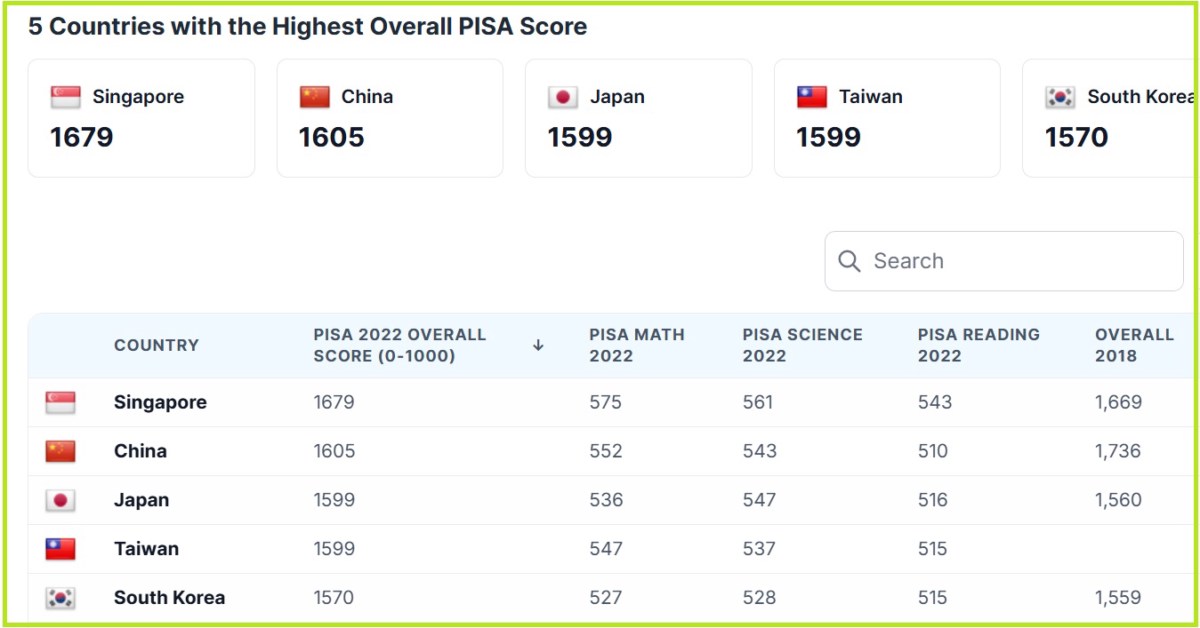Open the South Korea row country name

click(x=169, y=598)
